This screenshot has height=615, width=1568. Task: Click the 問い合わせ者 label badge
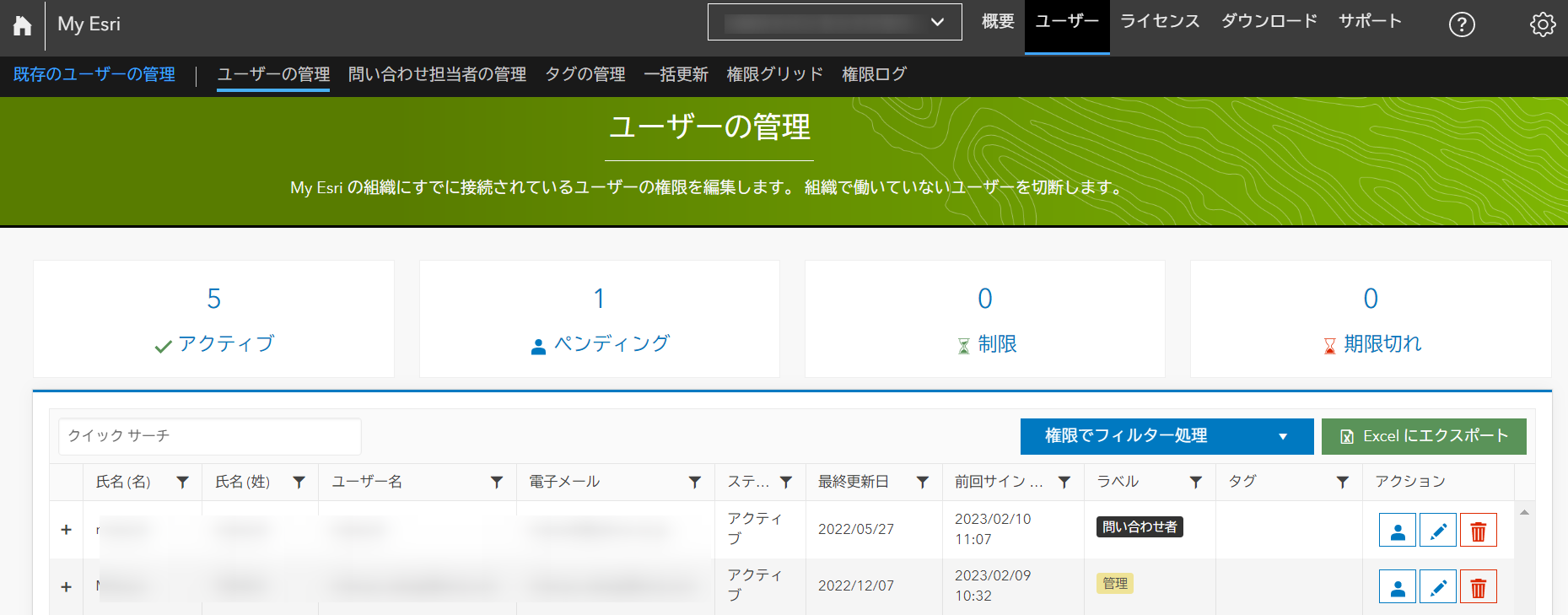[1140, 527]
